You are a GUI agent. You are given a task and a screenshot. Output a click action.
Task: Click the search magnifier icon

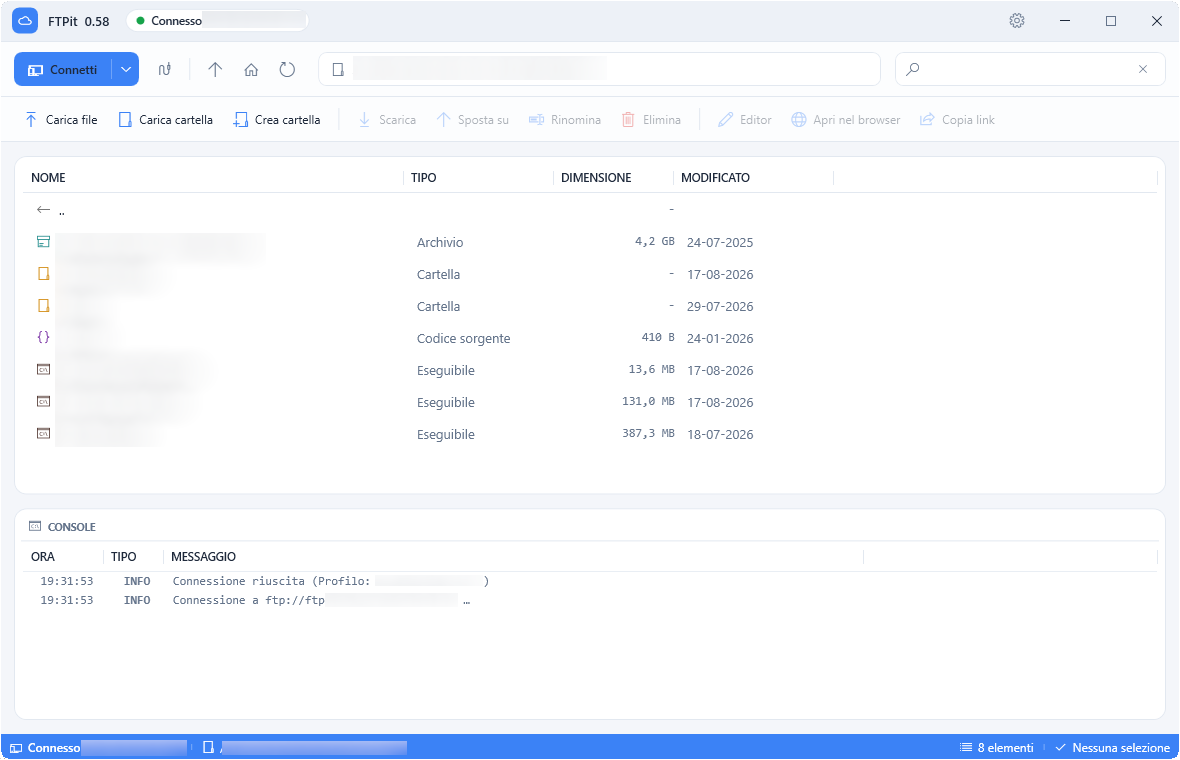pyautogui.click(x=913, y=69)
